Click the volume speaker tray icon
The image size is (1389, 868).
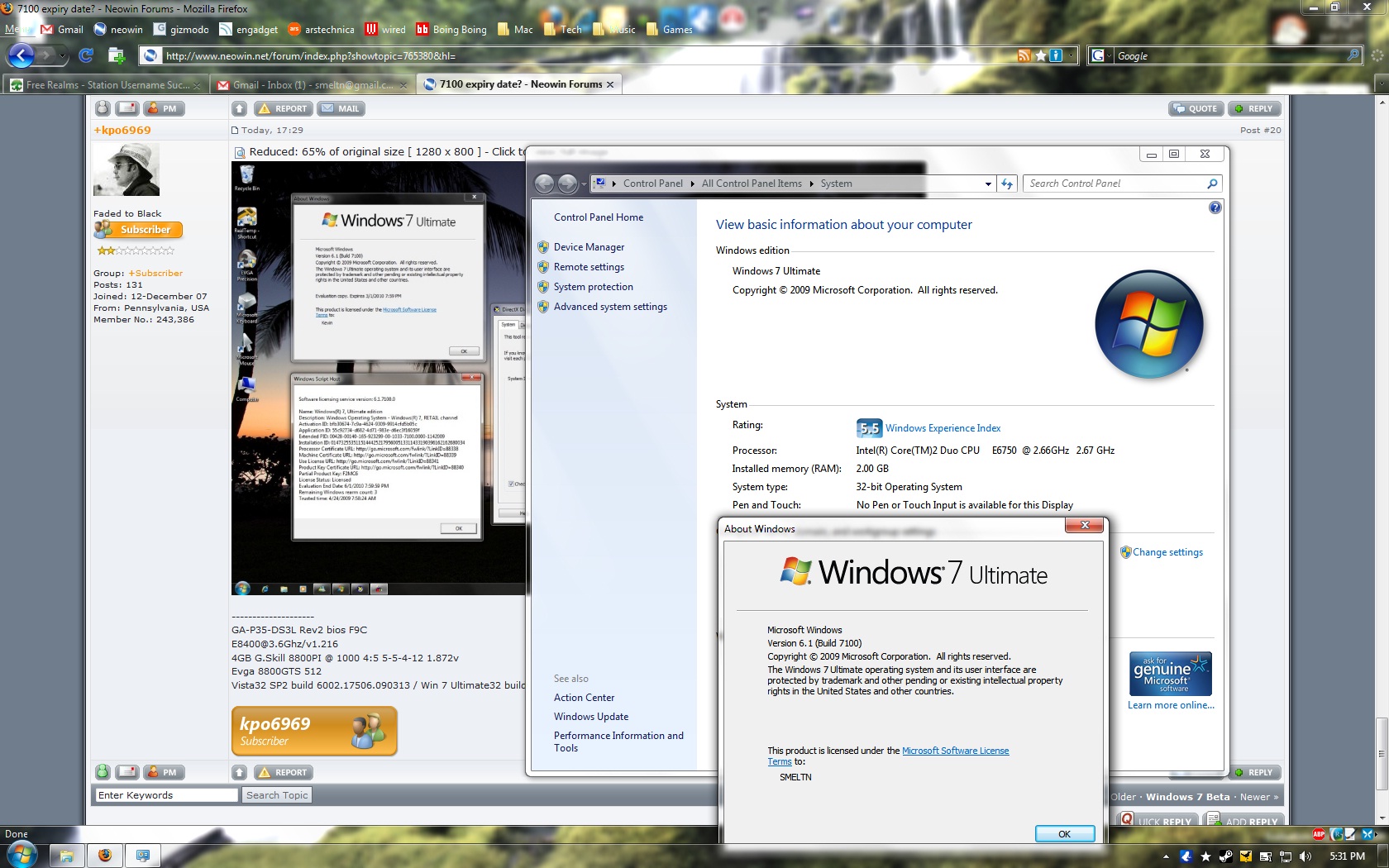pyautogui.click(x=1305, y=856)
